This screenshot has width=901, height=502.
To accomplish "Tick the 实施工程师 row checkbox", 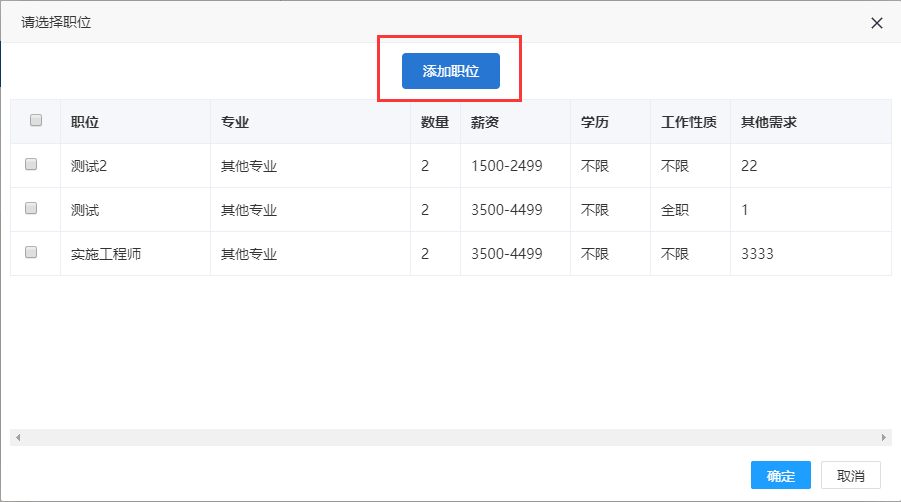I will click(x=31, y=253).
